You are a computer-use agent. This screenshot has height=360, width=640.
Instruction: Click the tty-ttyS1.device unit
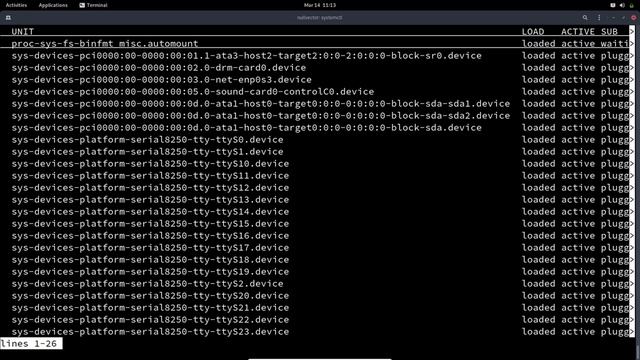(147, 152)
